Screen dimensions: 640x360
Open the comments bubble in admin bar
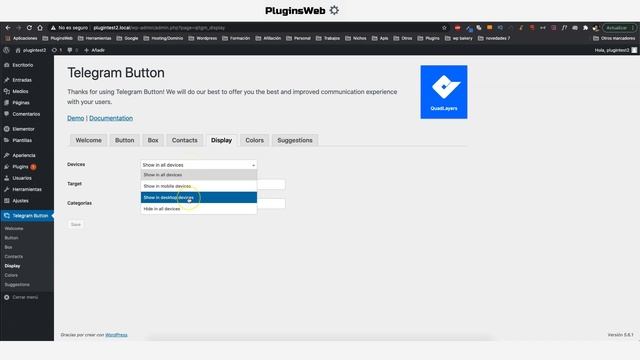(x=72, y=50)
